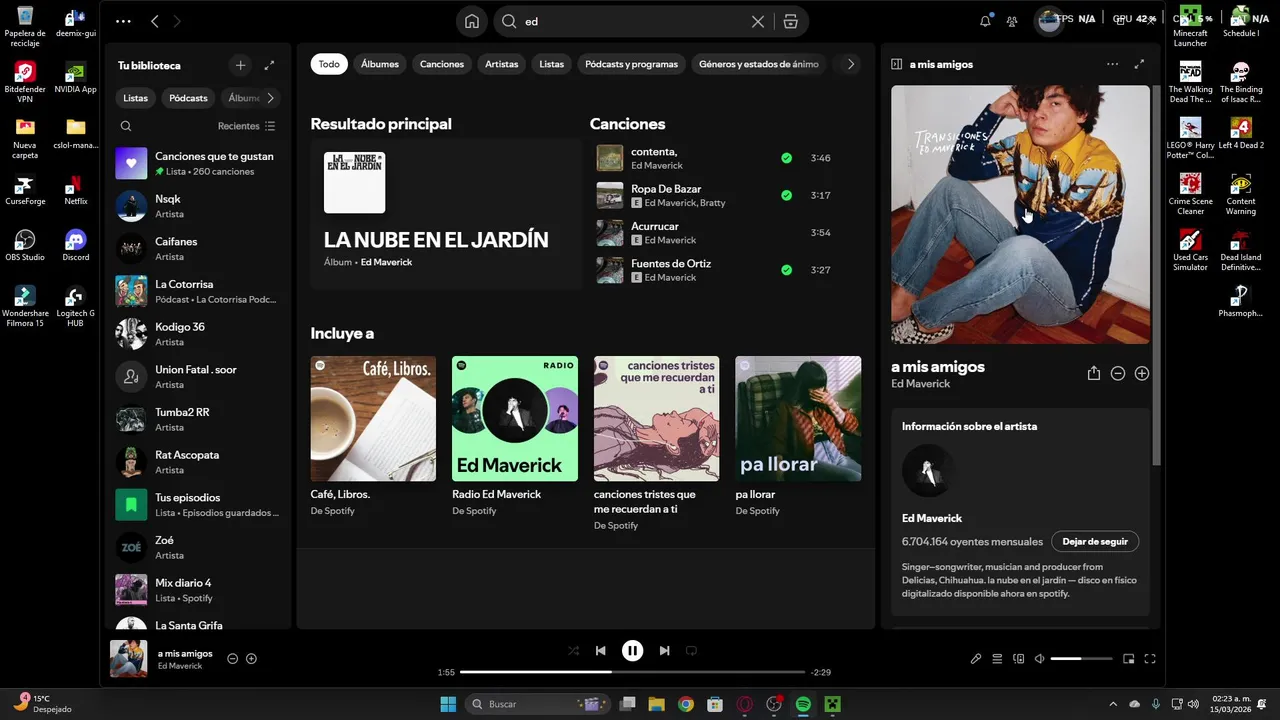1280x720 pixels.
Task: Clear the search text with X
Action: [758, 21]
